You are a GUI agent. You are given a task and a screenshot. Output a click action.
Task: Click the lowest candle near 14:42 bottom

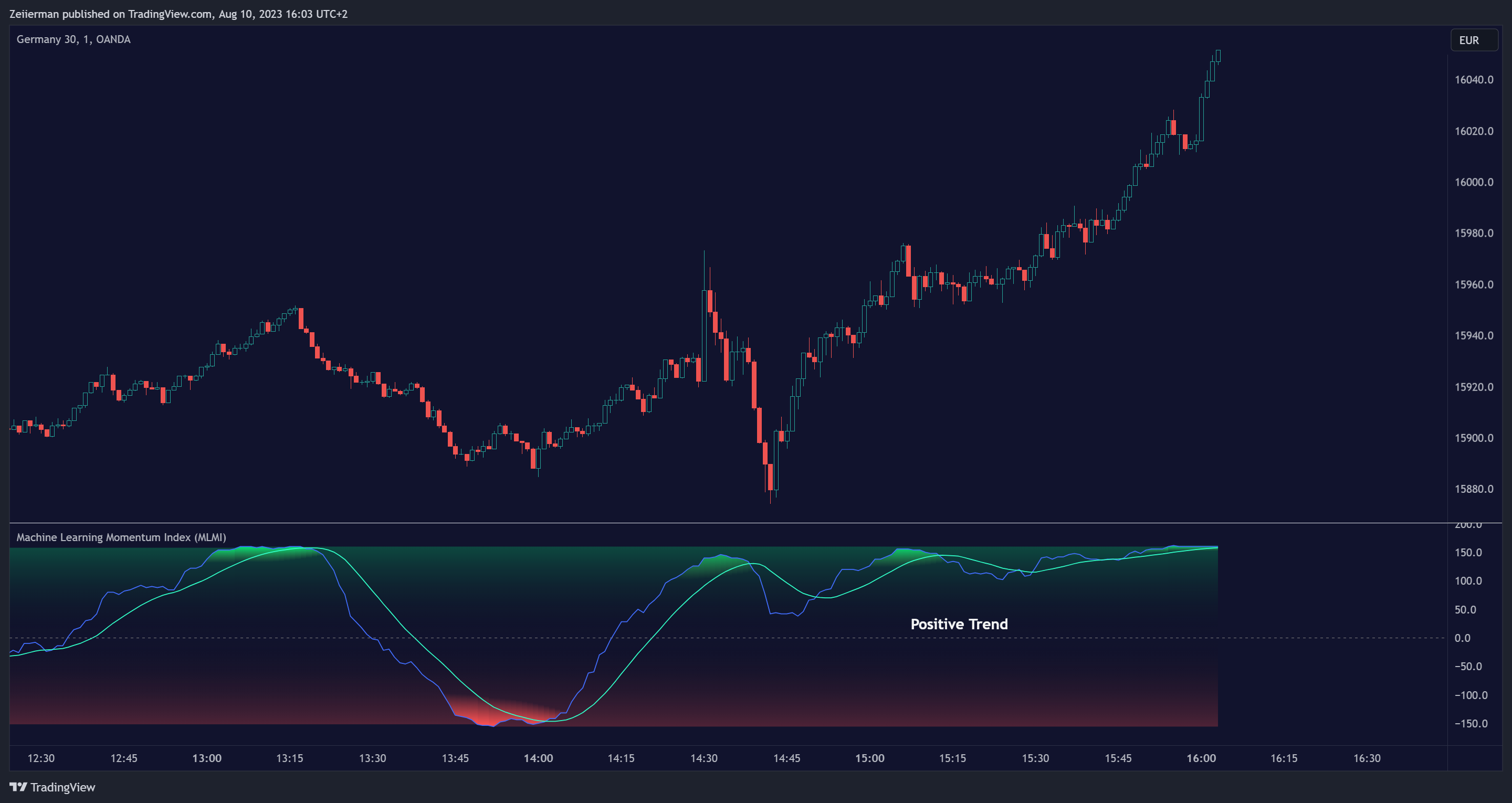pyautogui.click(x=770, y=477)
